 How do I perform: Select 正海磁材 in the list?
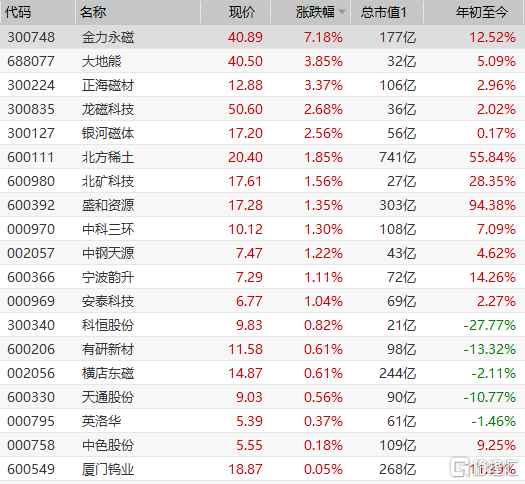108,85
